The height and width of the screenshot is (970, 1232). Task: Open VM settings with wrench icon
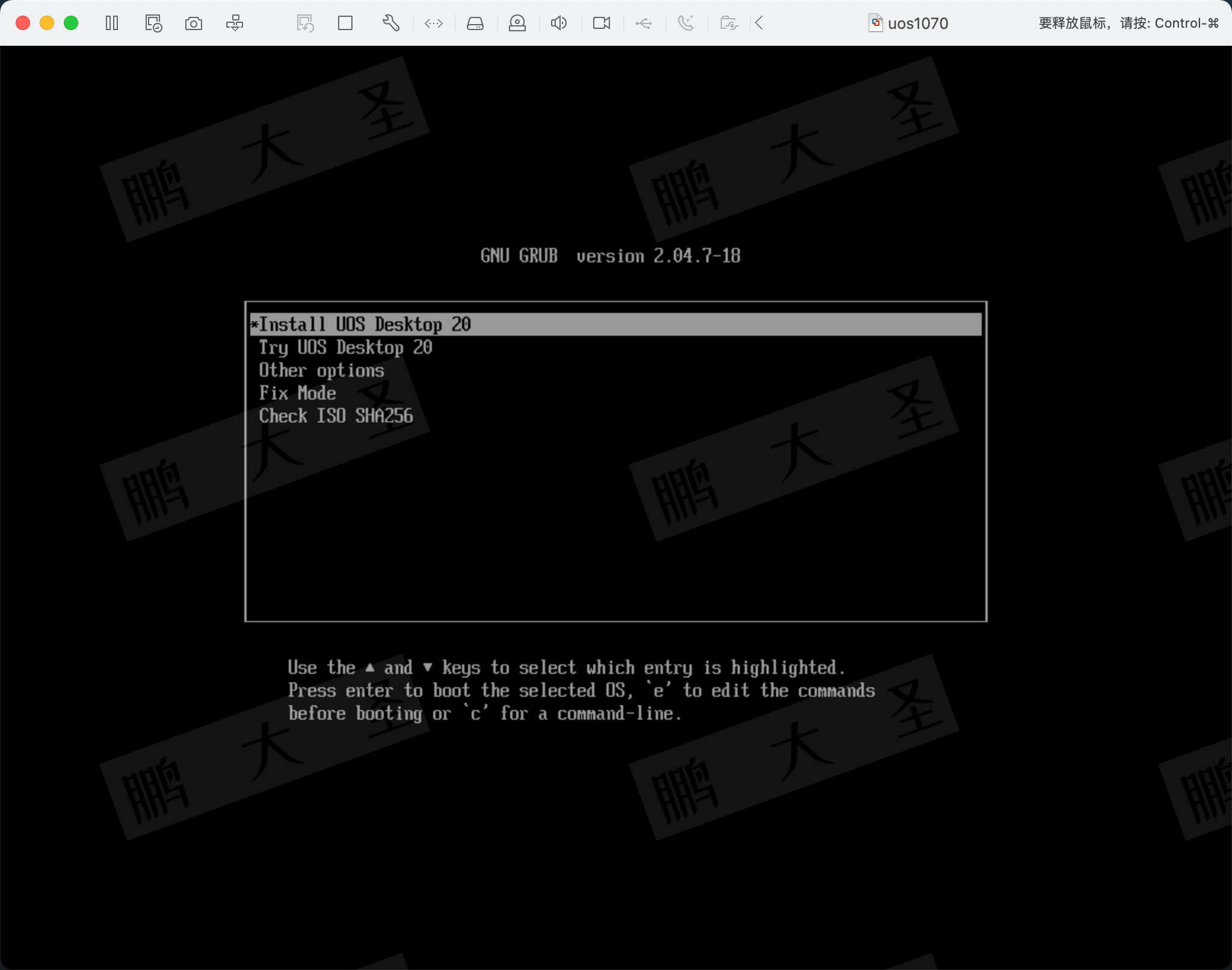click(x=391, y=23)
